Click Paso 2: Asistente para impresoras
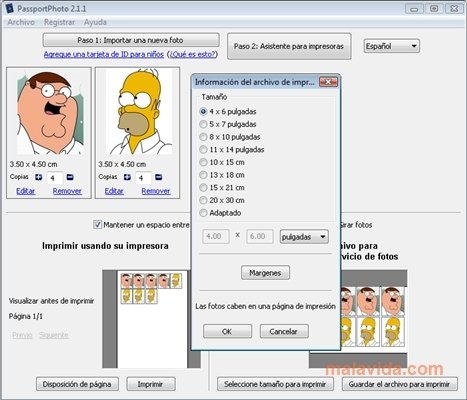The width and height of the screenshot is (467, 400). (x=289, y=46)
